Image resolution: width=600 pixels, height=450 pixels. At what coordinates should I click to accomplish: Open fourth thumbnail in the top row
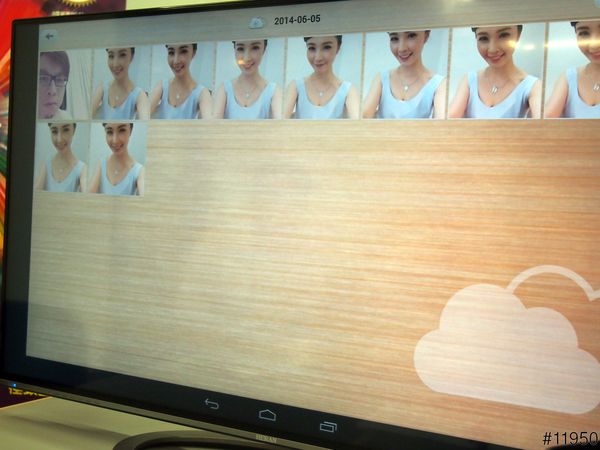click(x=249, y=78)
